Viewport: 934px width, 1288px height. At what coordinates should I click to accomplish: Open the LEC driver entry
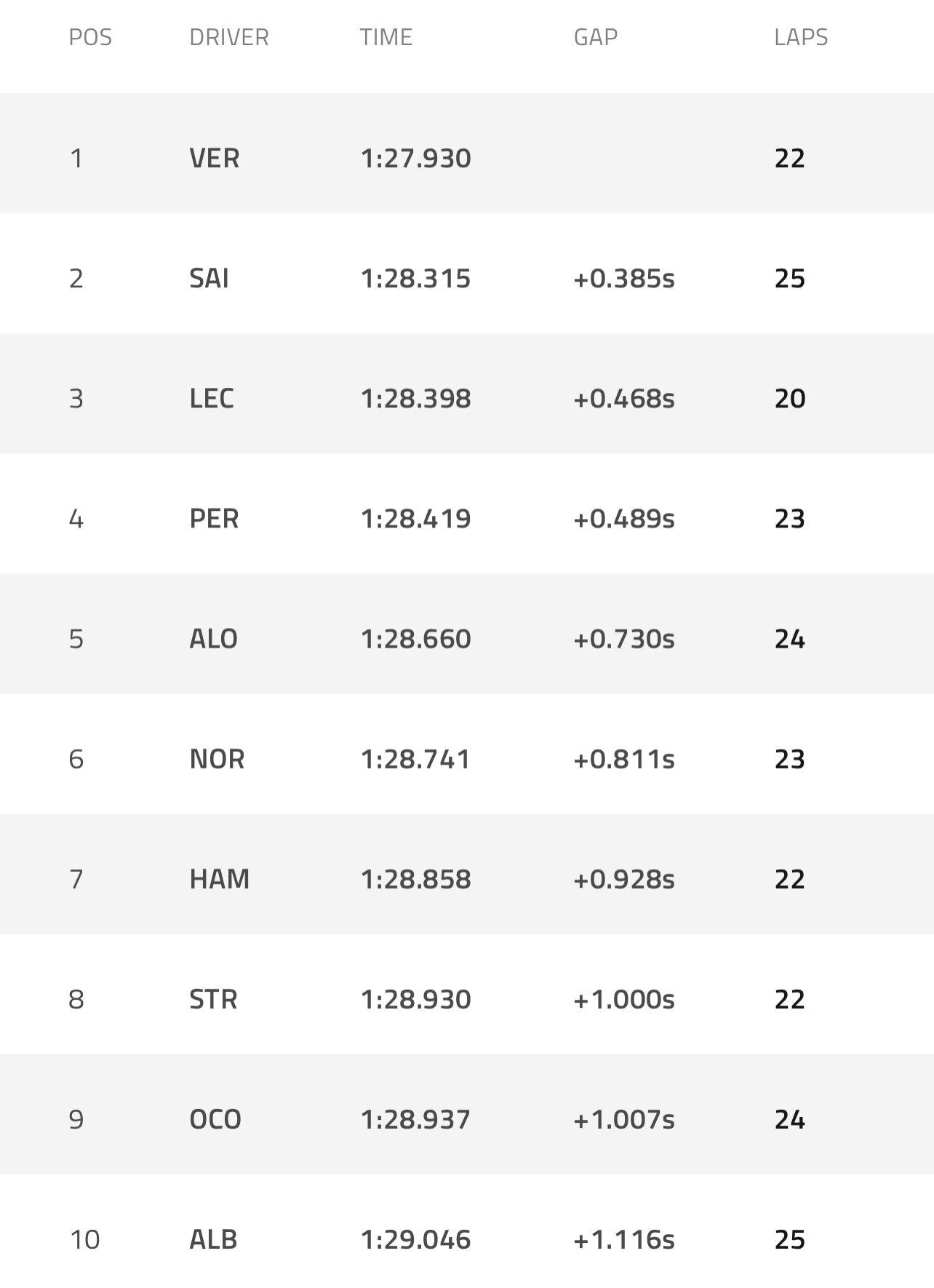tap(212, 398)
